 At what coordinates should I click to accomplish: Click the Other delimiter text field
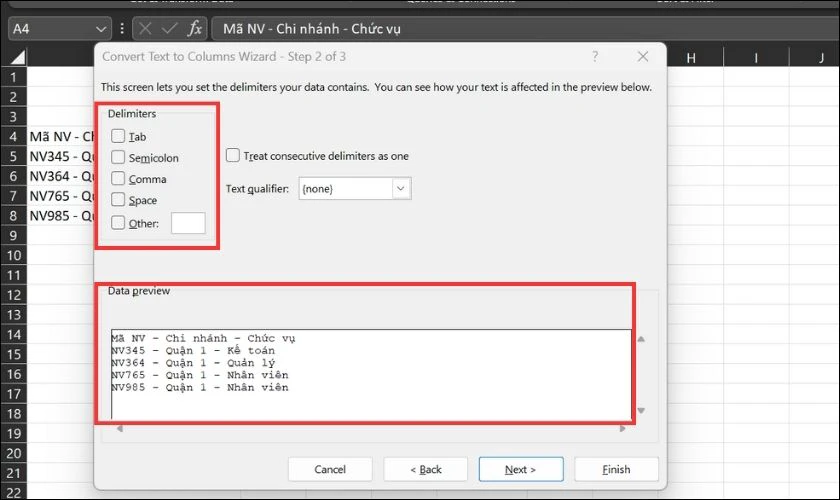[188, 223]
